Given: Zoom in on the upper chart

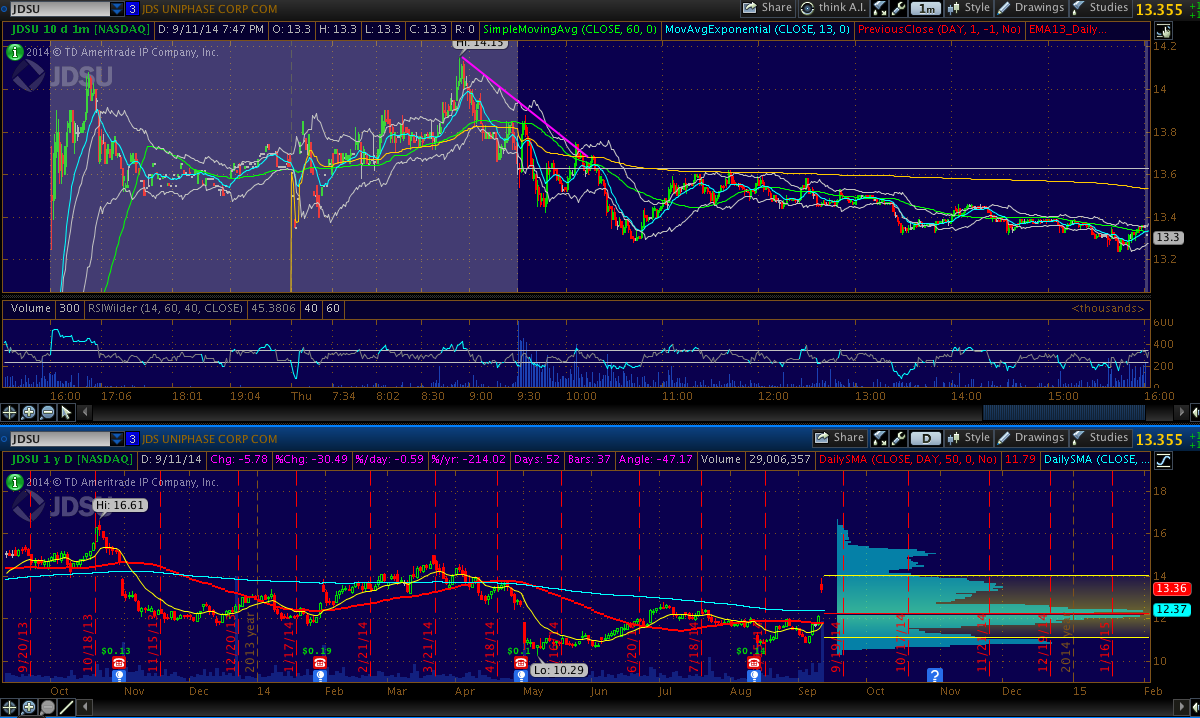Looking at the screenshot, I should (29, 412).
